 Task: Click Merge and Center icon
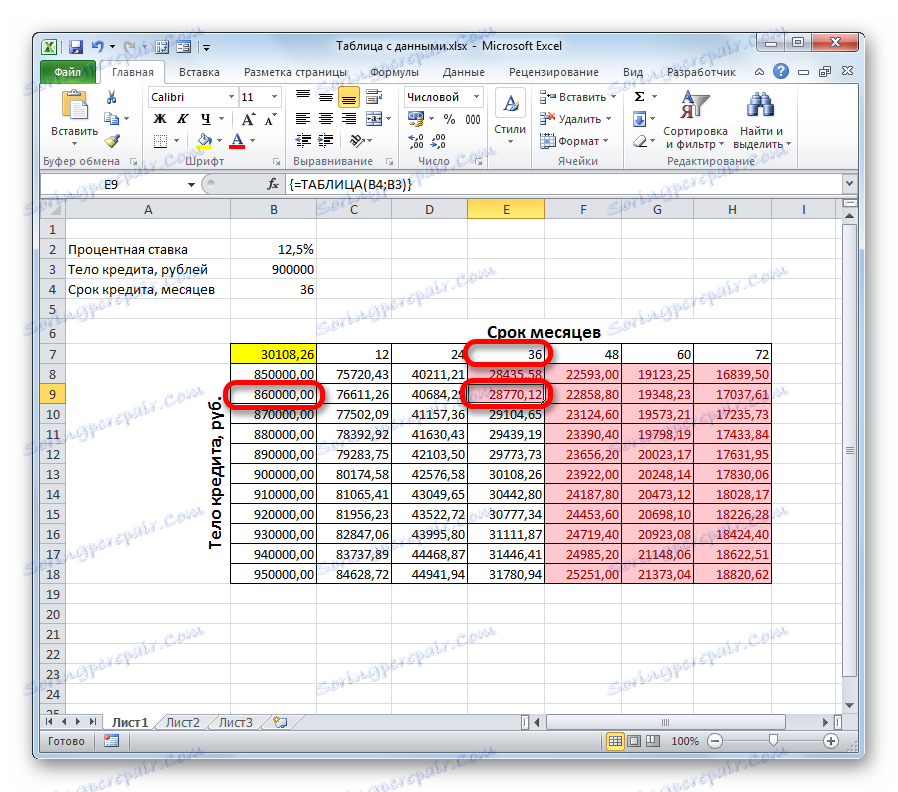pyautogui.click(x=374, y=119)
